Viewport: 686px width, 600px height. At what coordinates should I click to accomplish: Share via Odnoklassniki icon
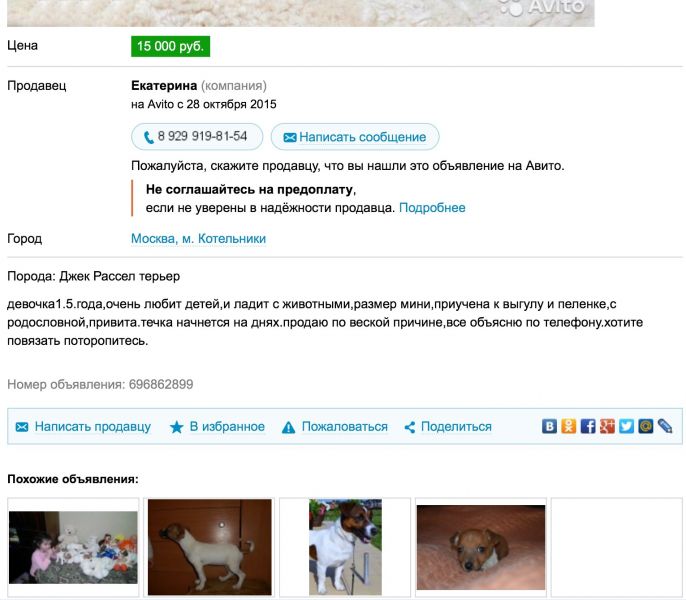pyautogui.click(x=568, y=426)
